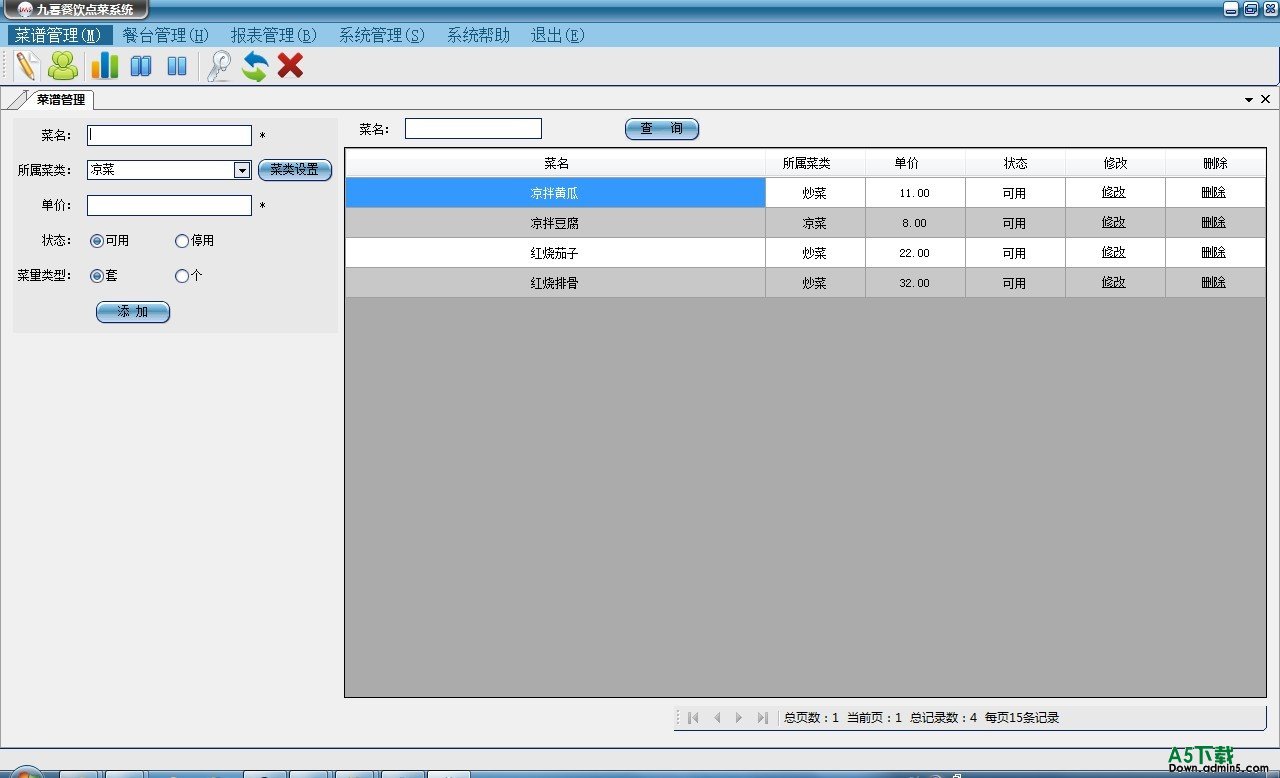Screen dimensions: 1280x778
Task: Go to the first page of records
Action: click(693, 718)
